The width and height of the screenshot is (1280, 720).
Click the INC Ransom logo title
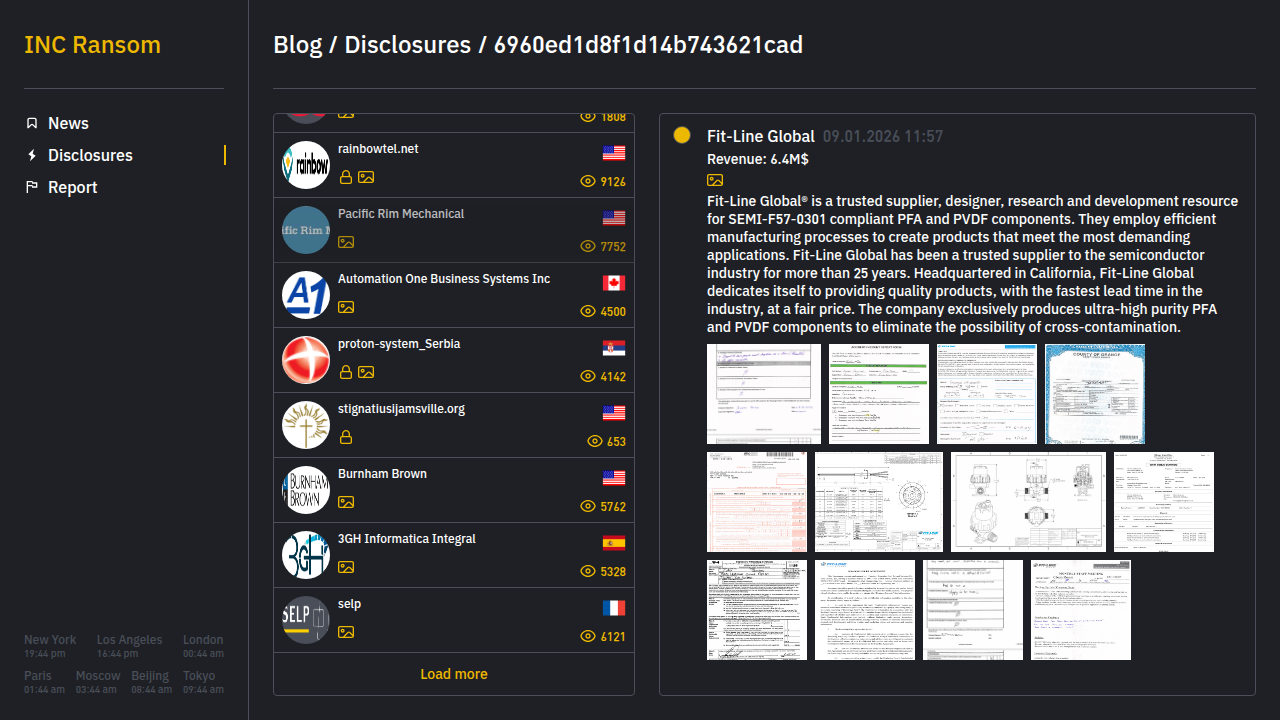tap(92, 45)
